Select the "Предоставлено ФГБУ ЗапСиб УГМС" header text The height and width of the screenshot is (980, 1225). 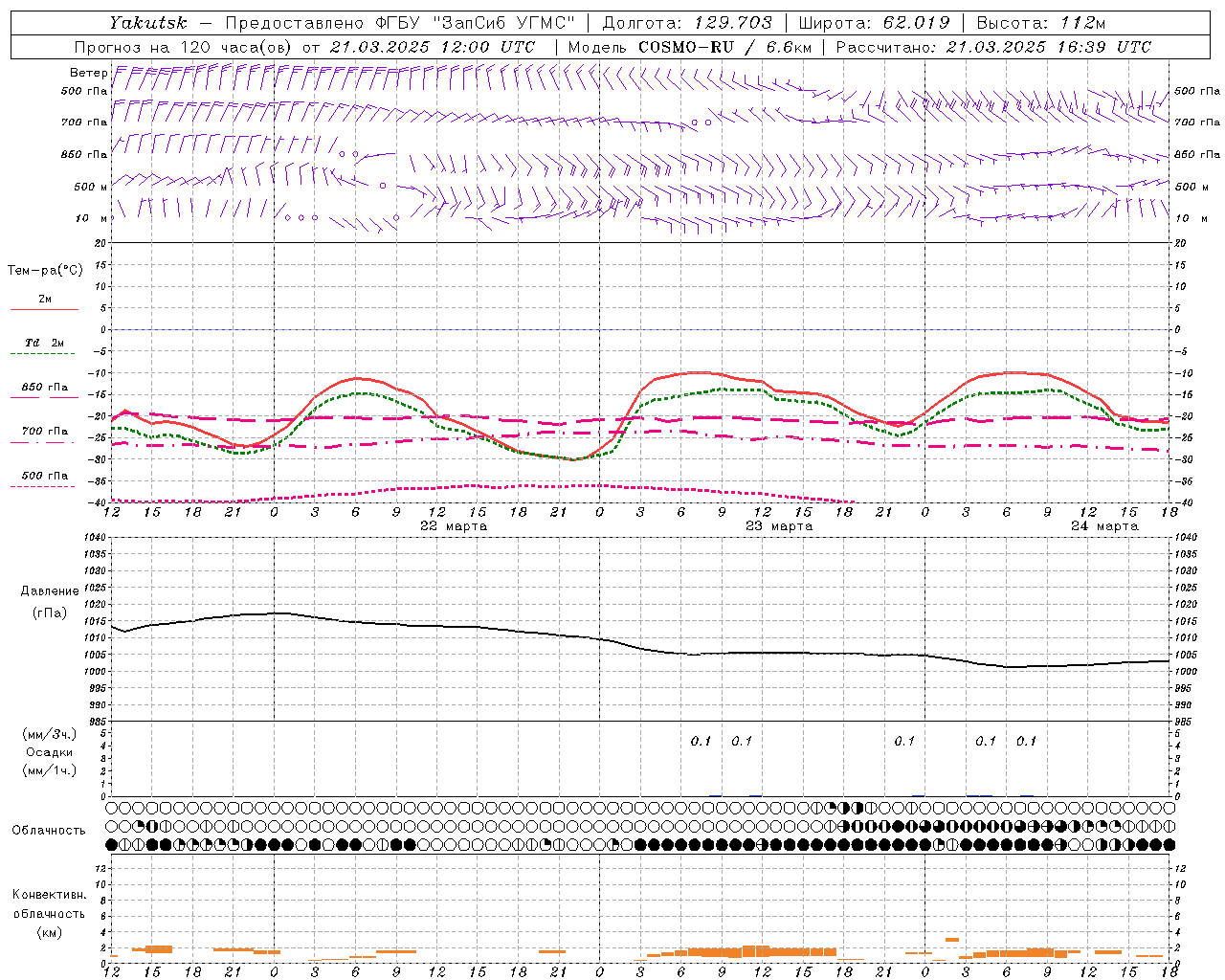pos(400,23)
